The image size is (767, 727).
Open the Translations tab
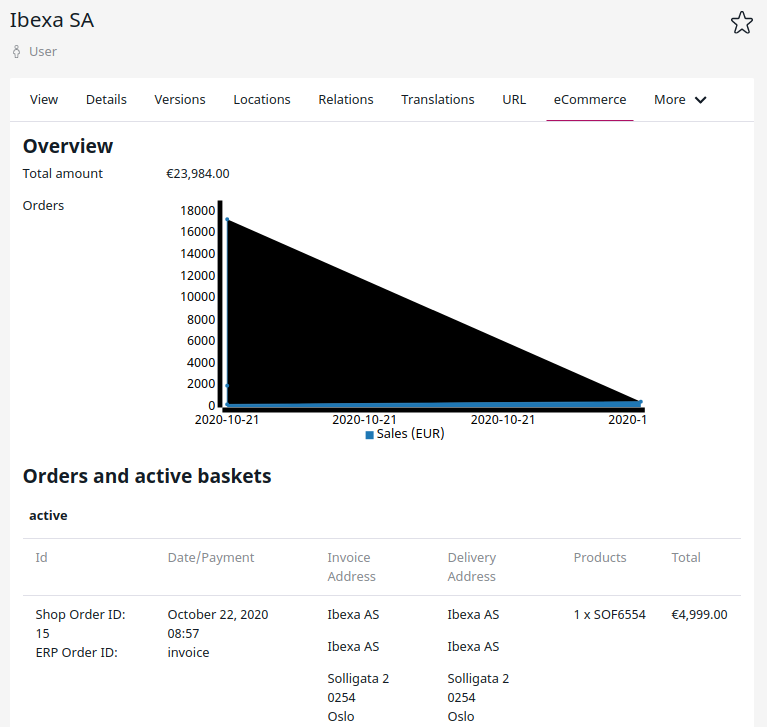point(438,99)
